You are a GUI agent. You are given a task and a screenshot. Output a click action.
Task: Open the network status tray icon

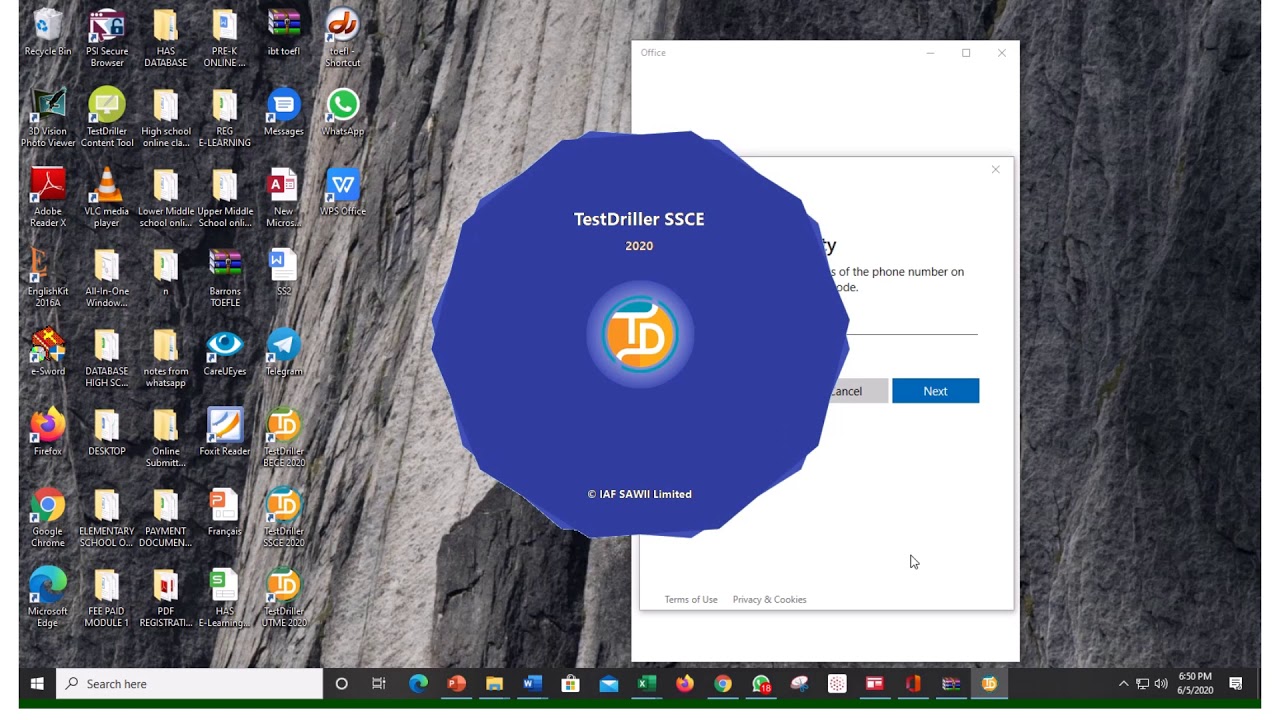pos(1142,684)
